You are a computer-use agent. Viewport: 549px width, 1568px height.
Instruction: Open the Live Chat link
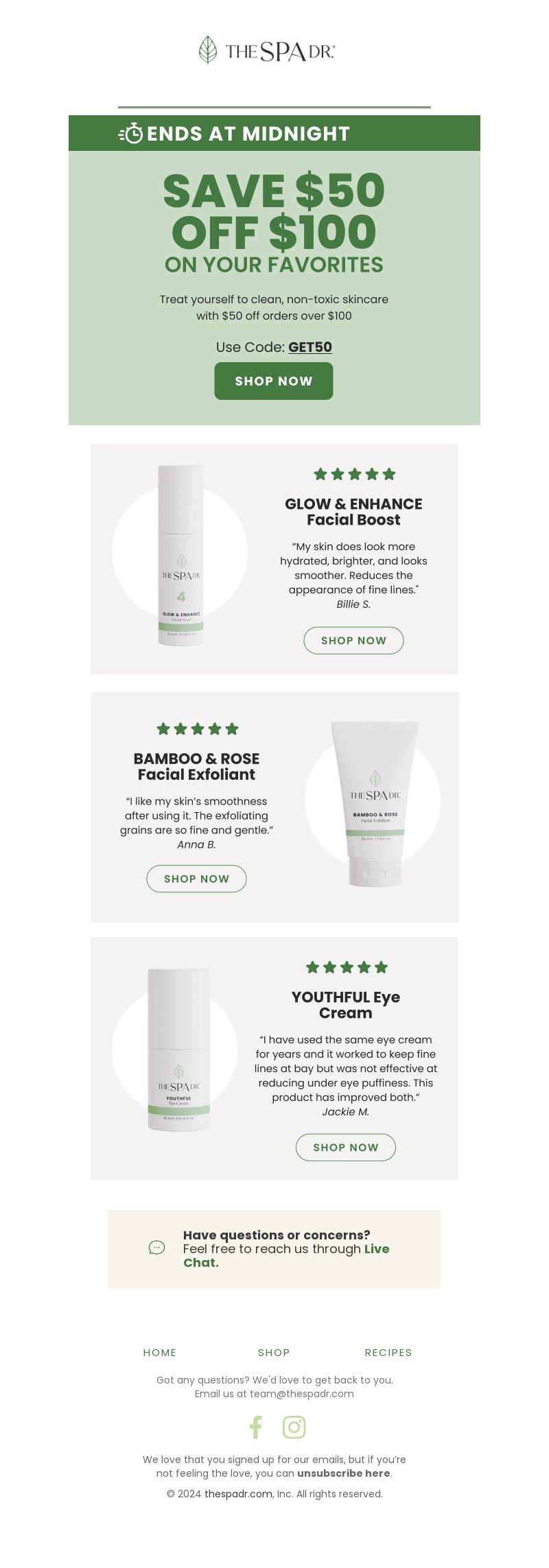tap(286, 1255)
